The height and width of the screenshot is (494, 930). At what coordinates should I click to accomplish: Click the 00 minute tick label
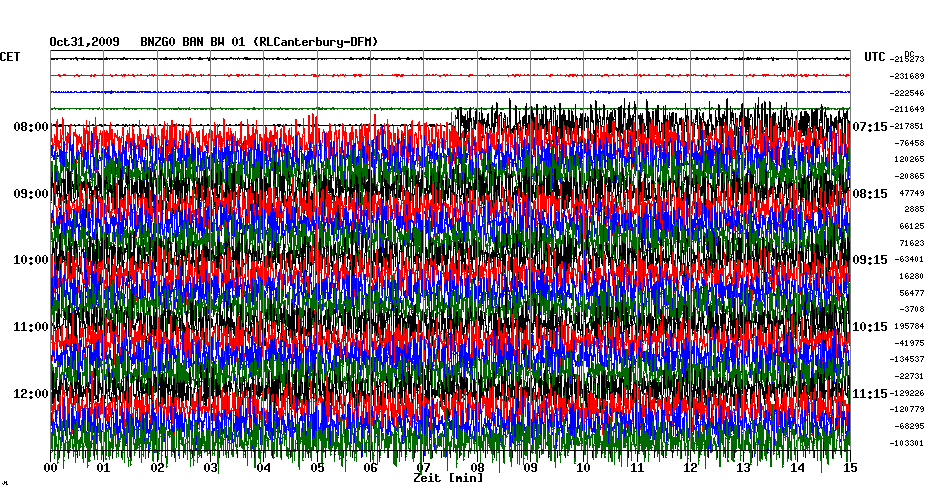pos(51,468)
